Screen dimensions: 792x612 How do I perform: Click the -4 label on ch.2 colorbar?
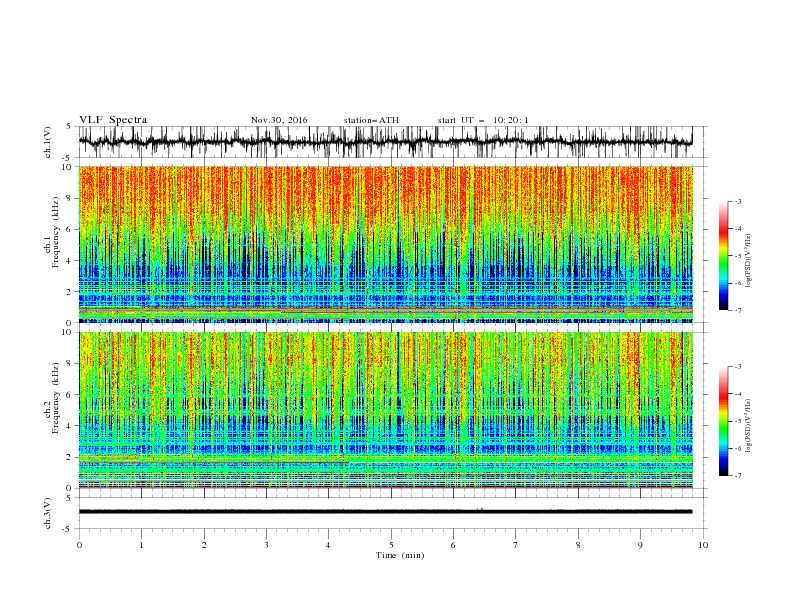[738, 394]
